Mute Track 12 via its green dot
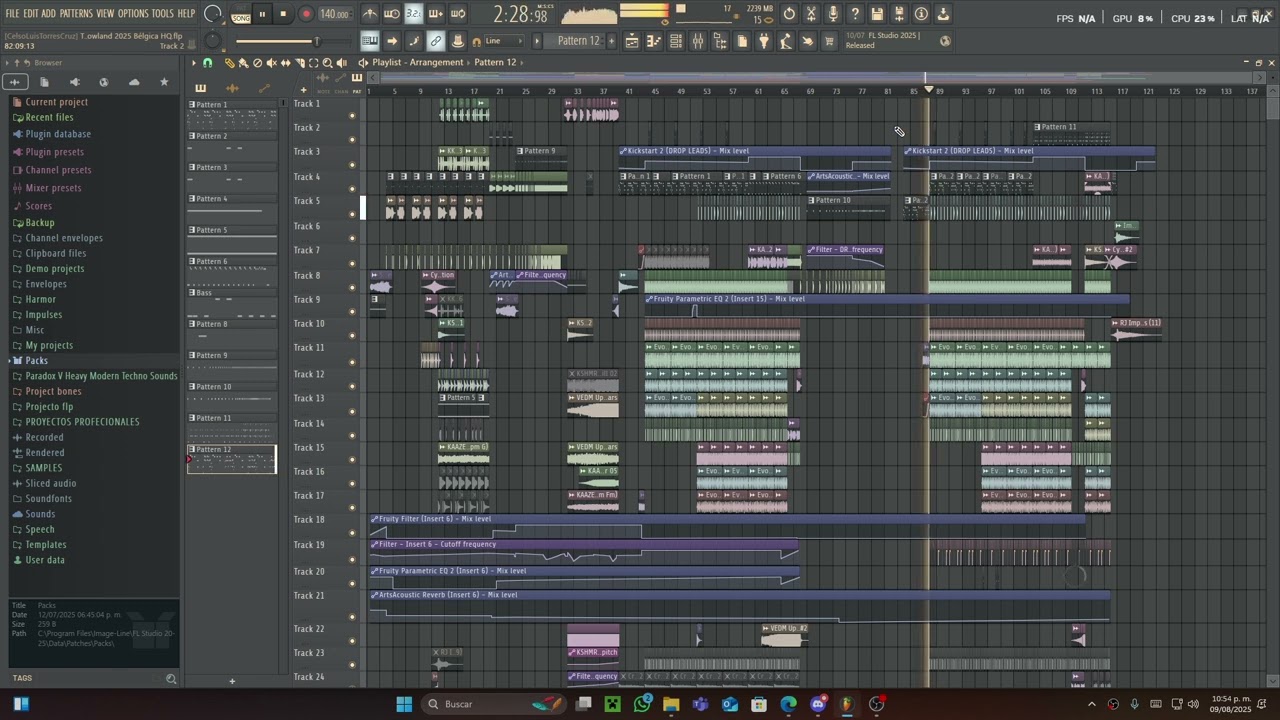 352,386
